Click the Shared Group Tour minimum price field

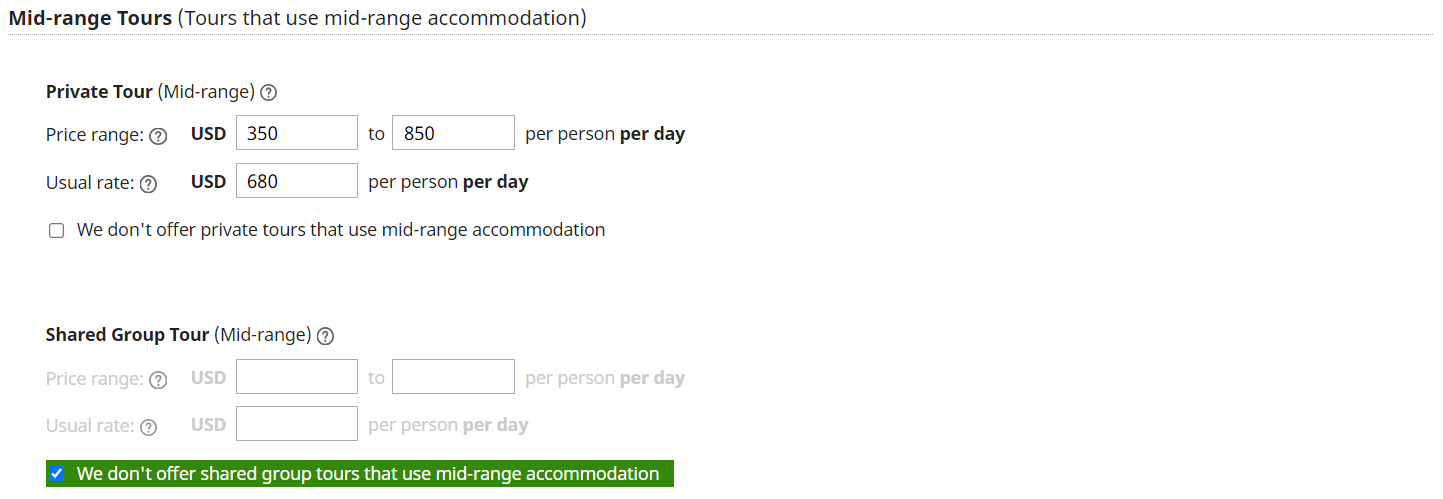coord(296,377)
